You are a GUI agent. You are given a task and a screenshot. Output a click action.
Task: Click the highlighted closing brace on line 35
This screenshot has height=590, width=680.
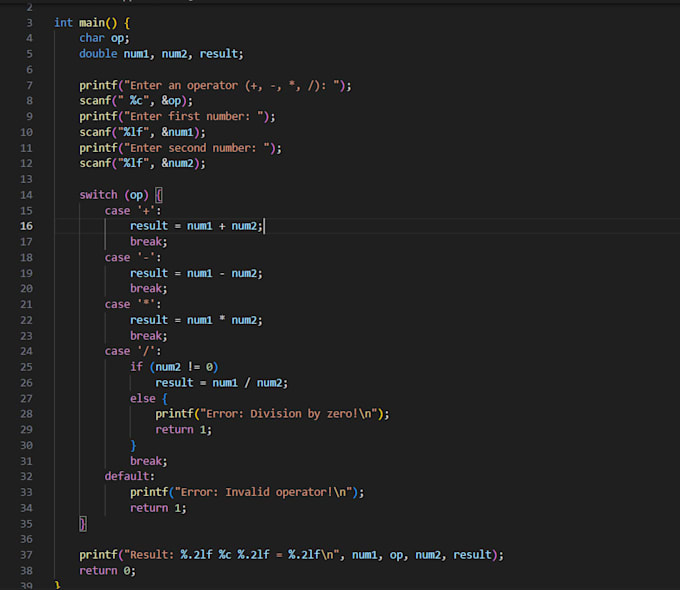[x=83, y=524]
